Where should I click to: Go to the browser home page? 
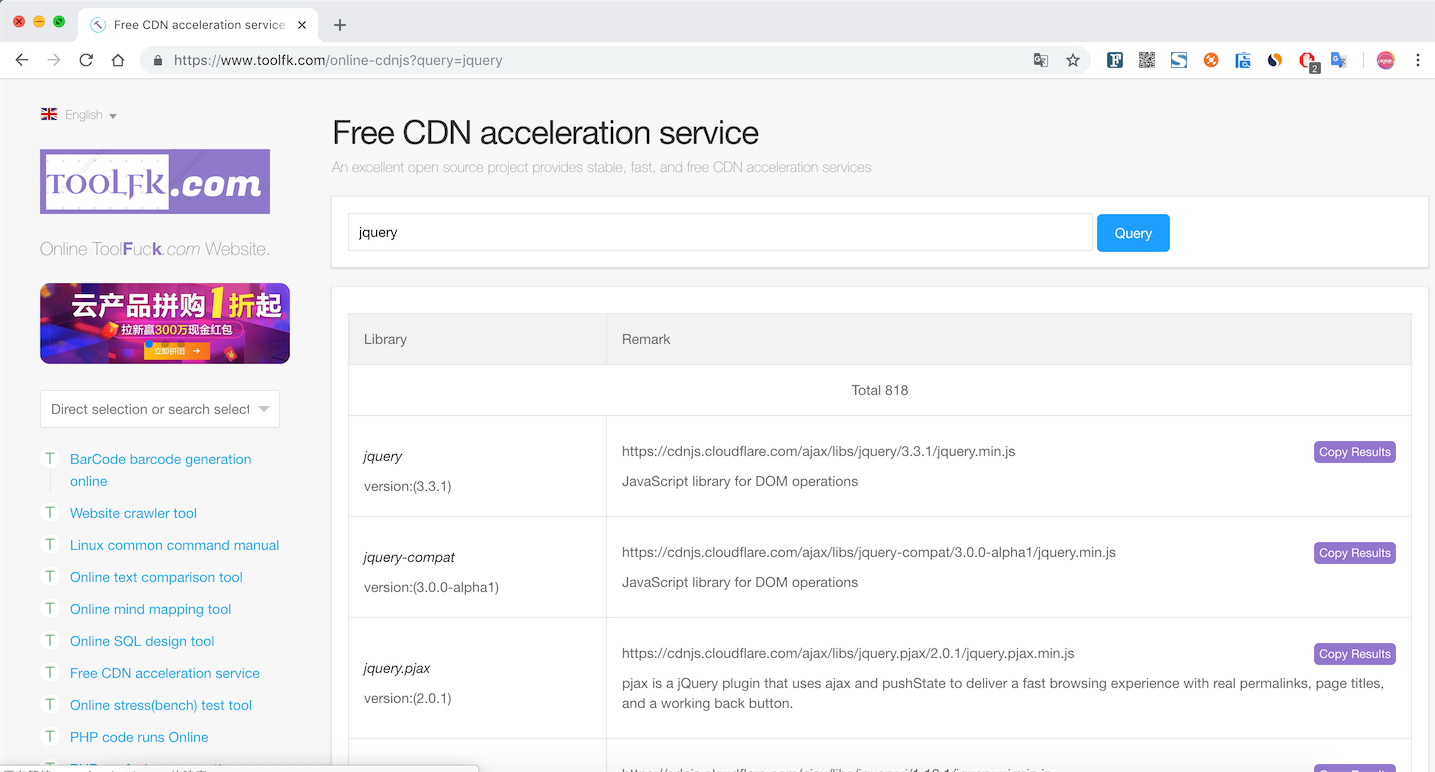pos(118,60)
